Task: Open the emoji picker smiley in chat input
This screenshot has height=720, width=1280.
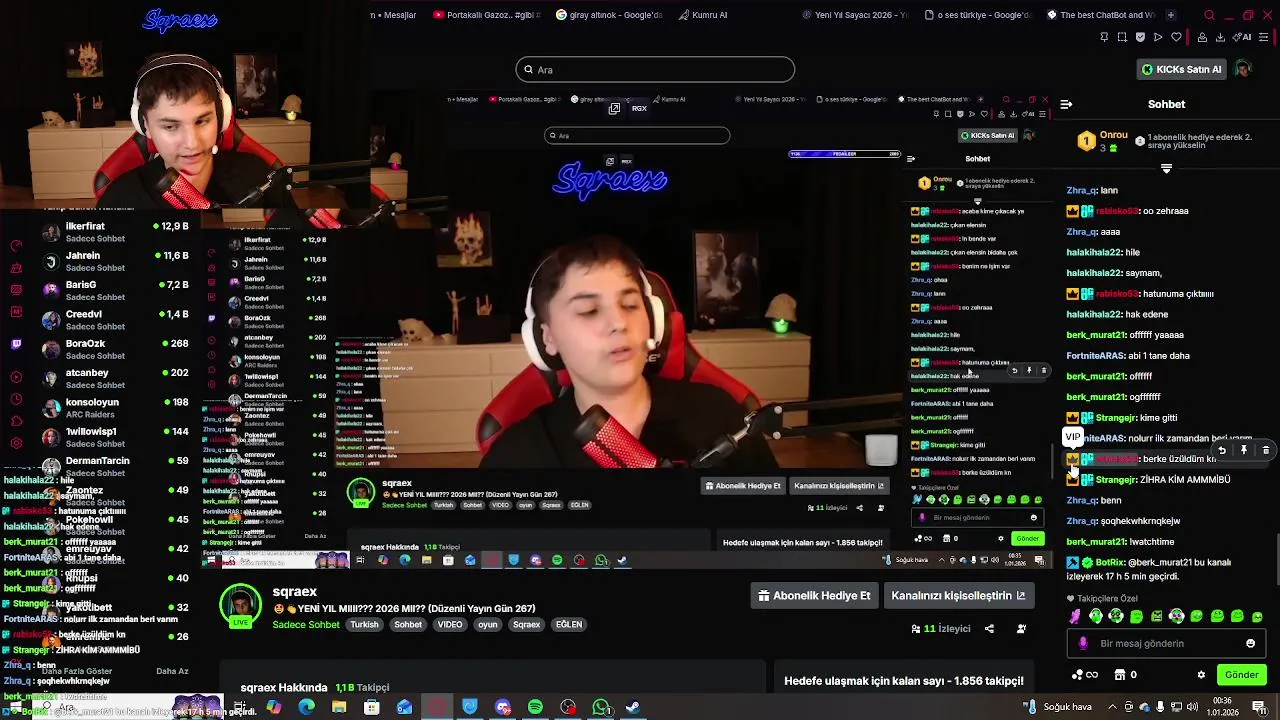Action: click(x=1250, y=644)
